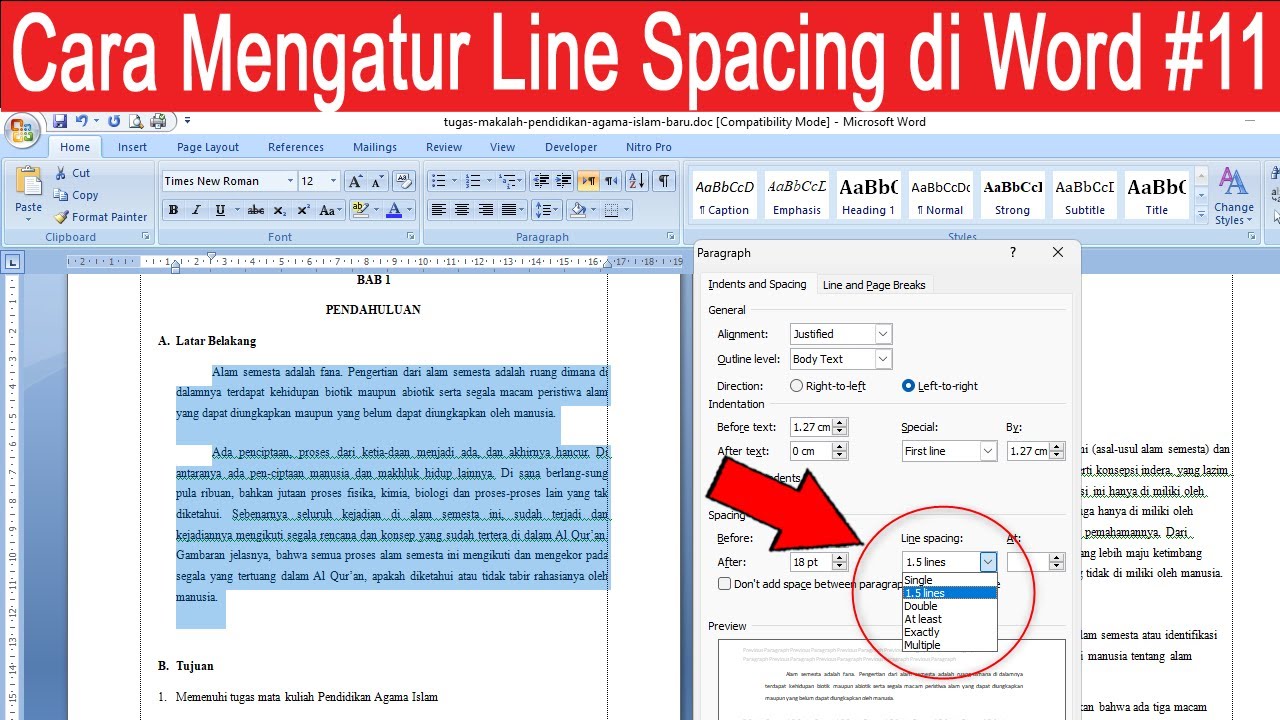
Task: Switch to Line and Page Breaks tab
Action: [x=874, y=285]
